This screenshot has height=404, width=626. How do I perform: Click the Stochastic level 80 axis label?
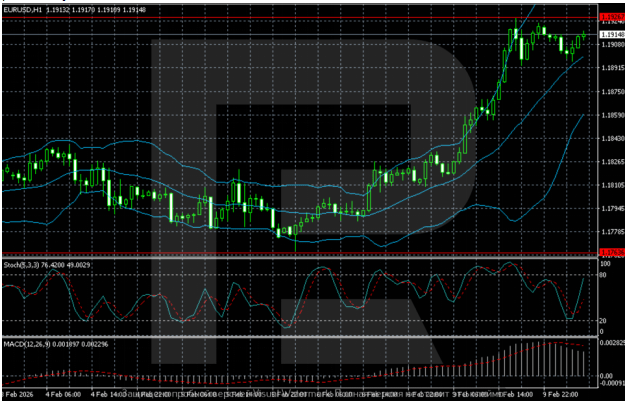[603, 273]
